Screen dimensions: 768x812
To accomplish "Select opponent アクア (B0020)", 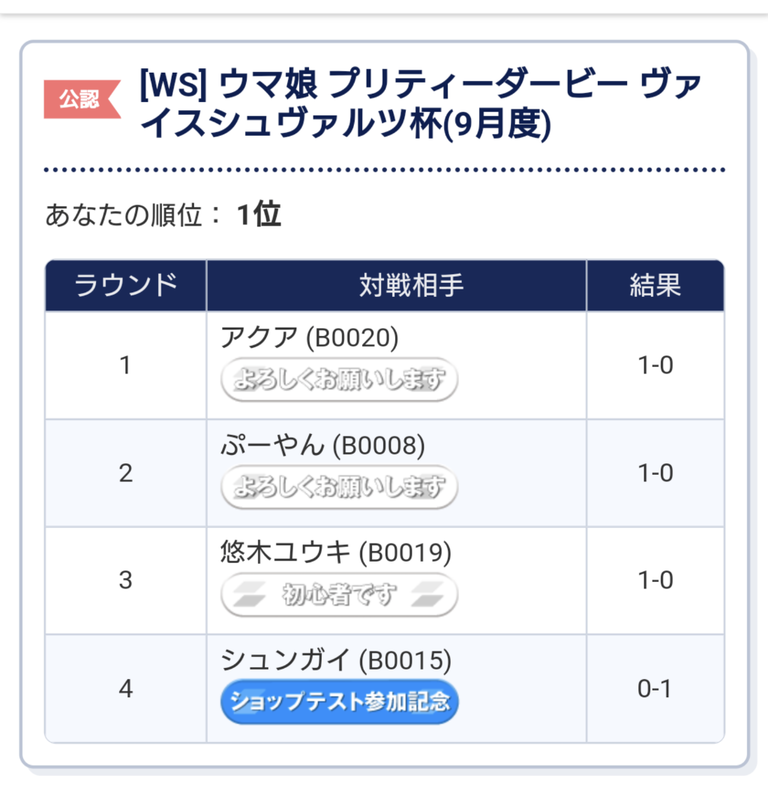I will (309, 338).
